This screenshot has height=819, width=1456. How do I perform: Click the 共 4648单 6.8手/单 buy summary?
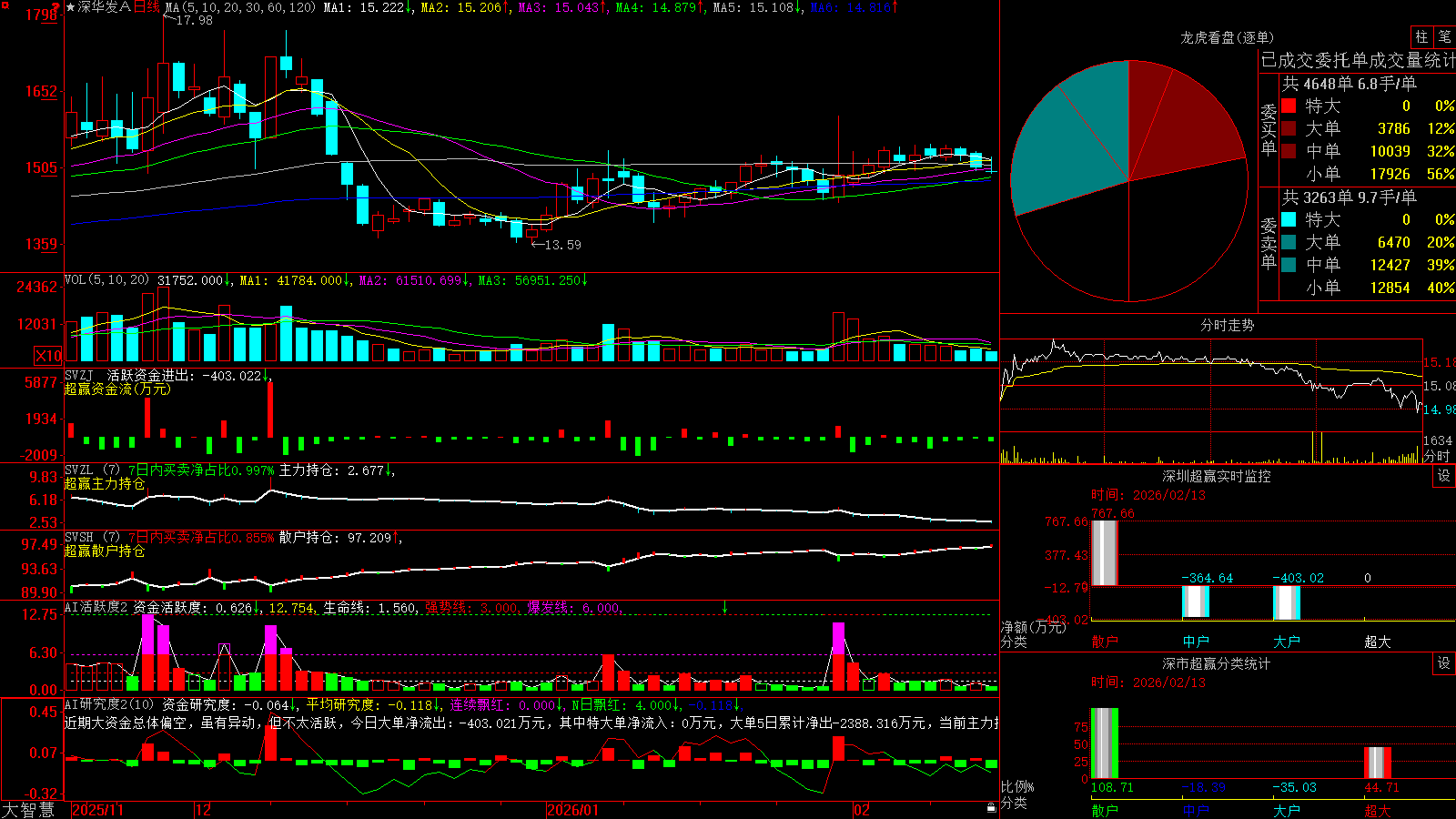1350,84
